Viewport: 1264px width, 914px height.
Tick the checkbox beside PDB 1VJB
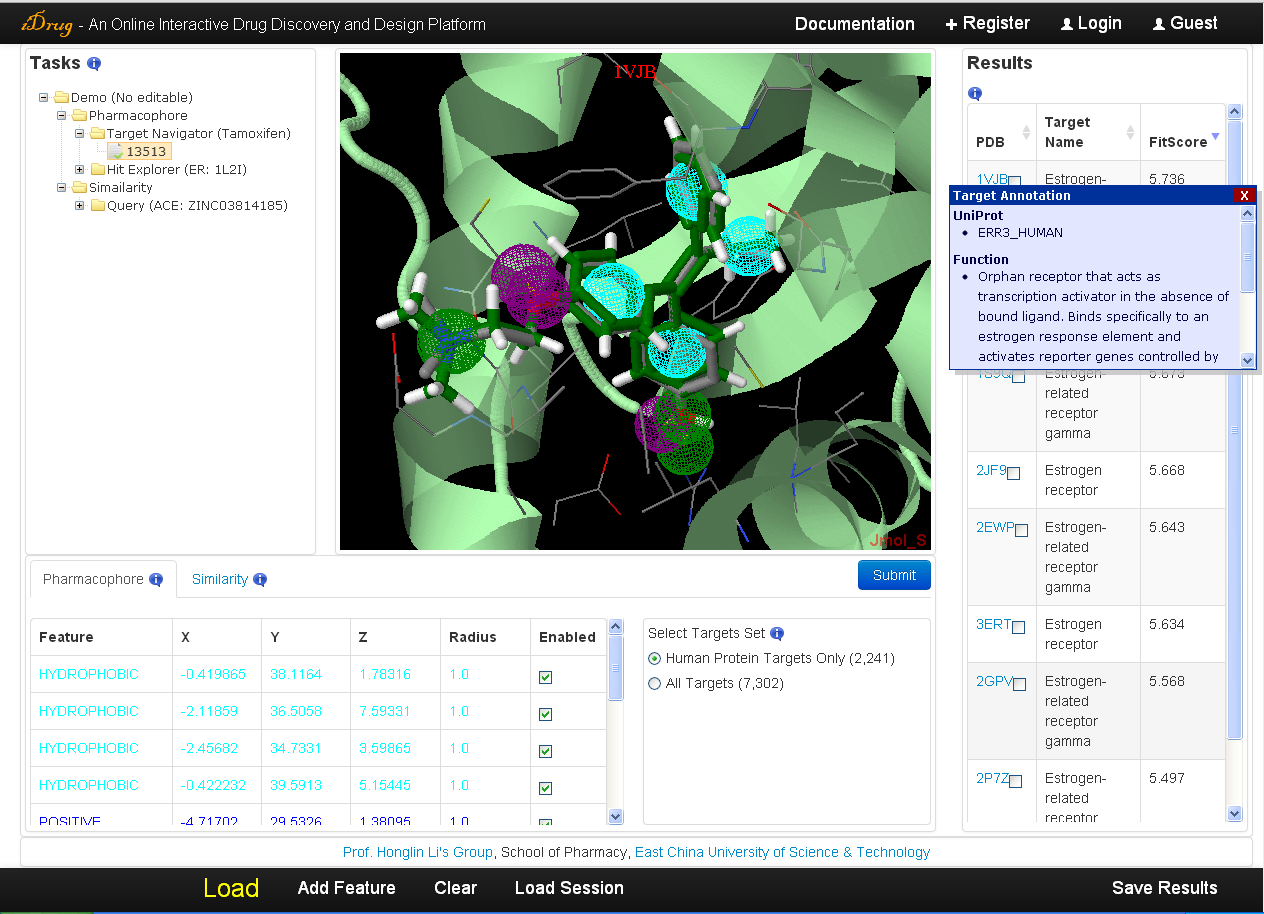1014,182
